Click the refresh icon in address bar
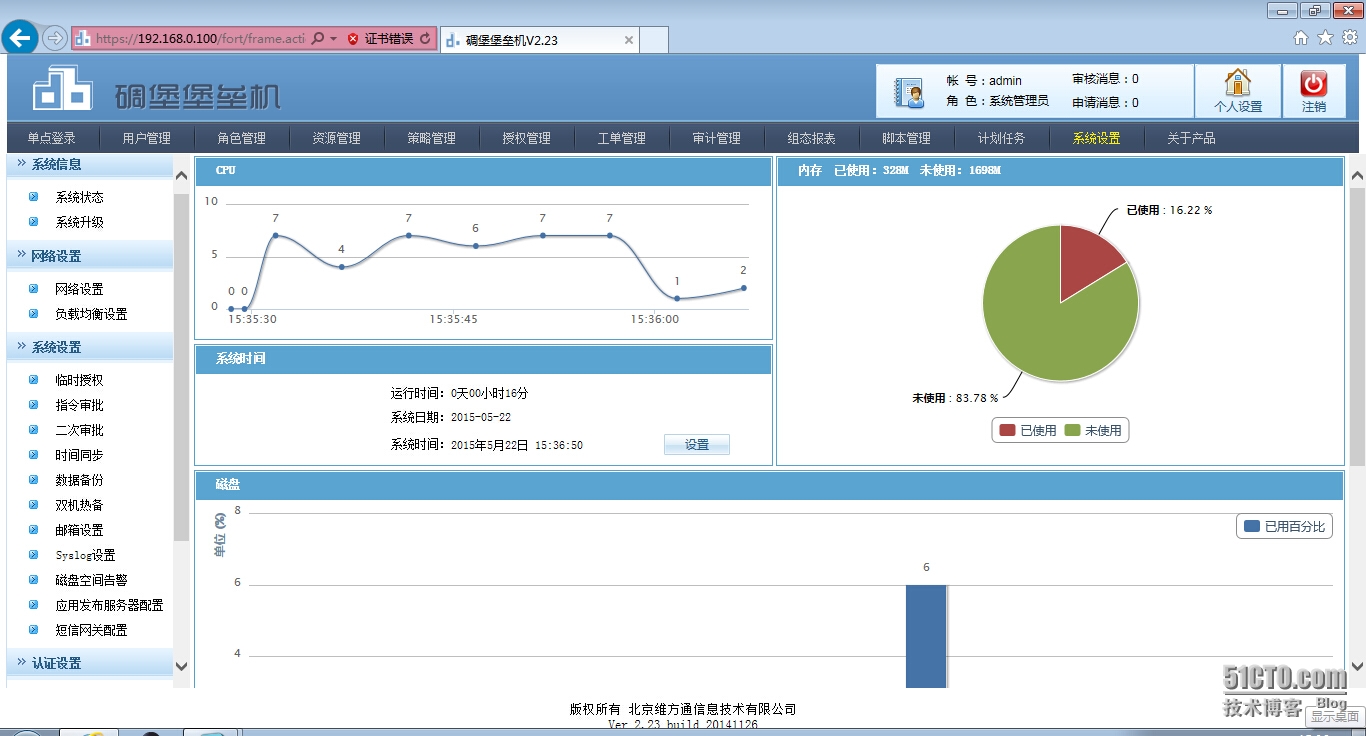 point(425,39)
